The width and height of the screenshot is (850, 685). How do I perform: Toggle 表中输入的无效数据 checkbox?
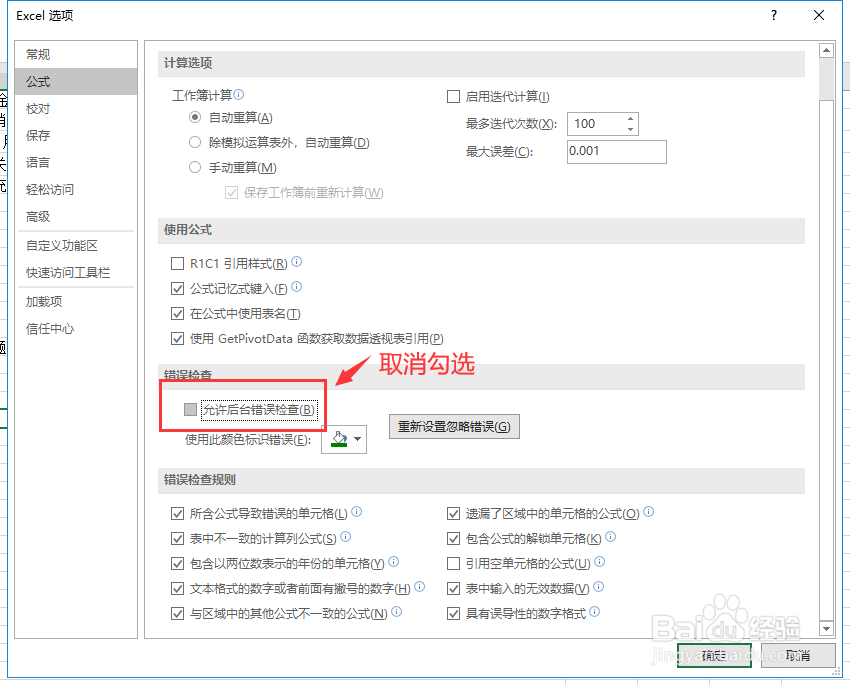point(453,589)
